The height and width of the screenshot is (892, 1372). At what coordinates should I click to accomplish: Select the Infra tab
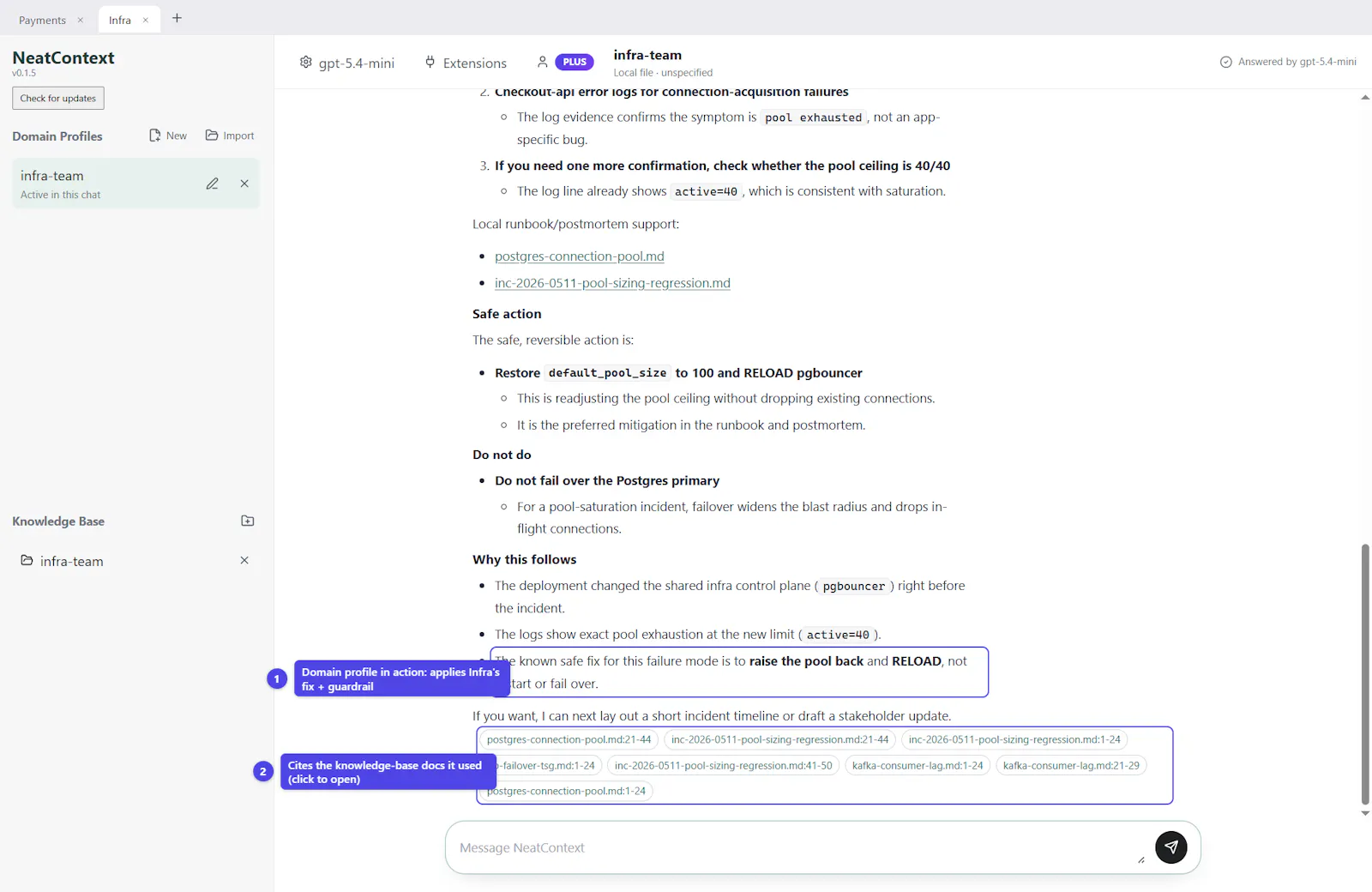point(120,20)
